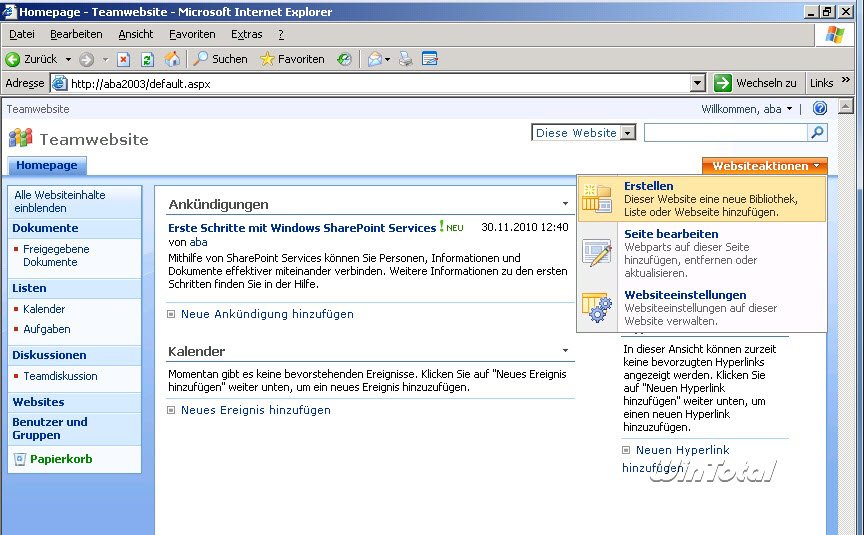Expand the address bar dropdown
This screenshot has height=535, width=864.
(698, 83)
